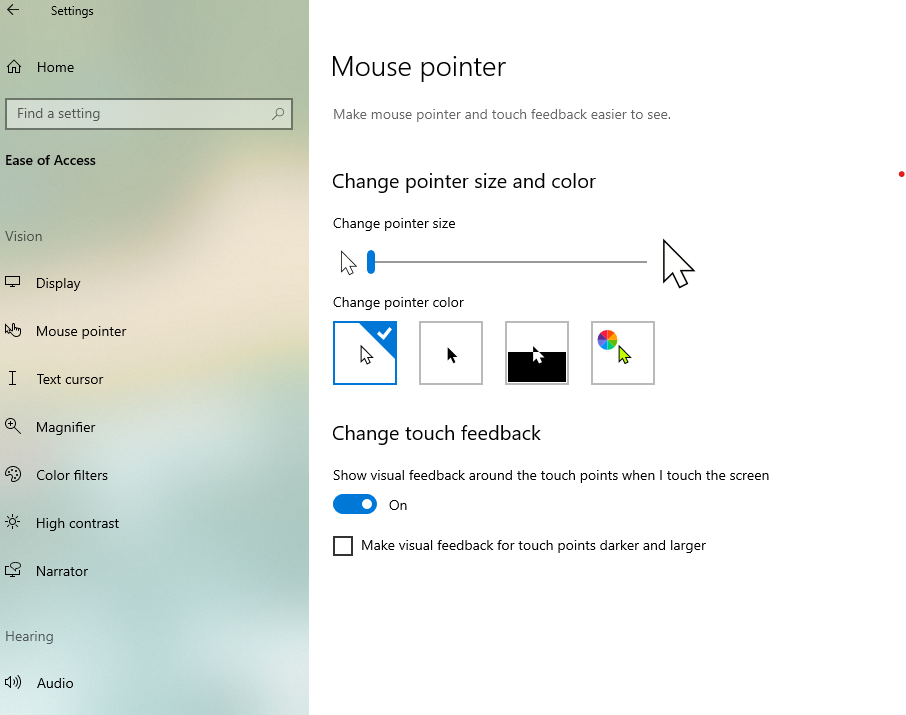Select the black pointer color option
This screenshot has width=906, height=715.
click(x=450, y=353)
